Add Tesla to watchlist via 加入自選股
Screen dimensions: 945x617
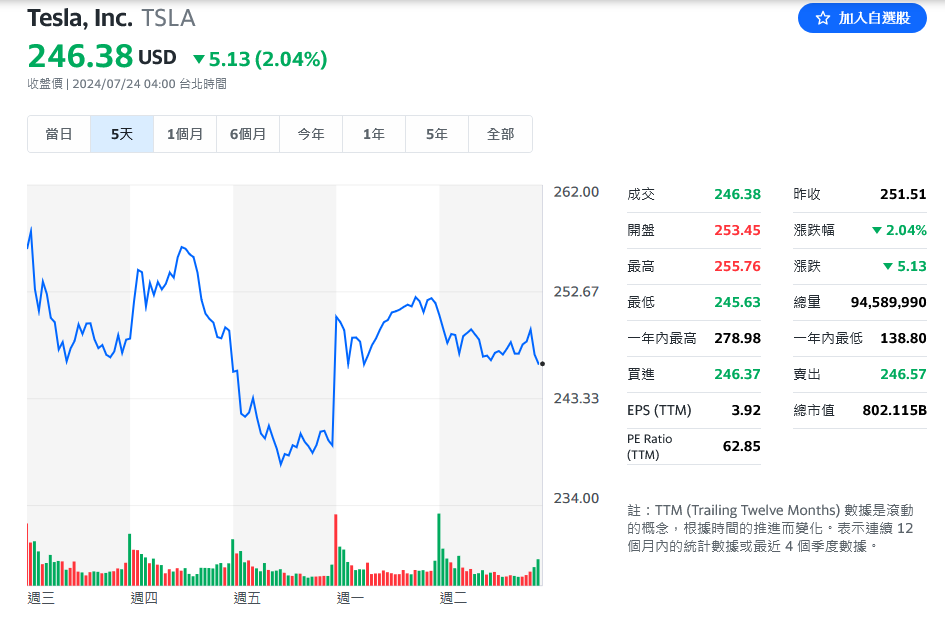coord(862,18)
